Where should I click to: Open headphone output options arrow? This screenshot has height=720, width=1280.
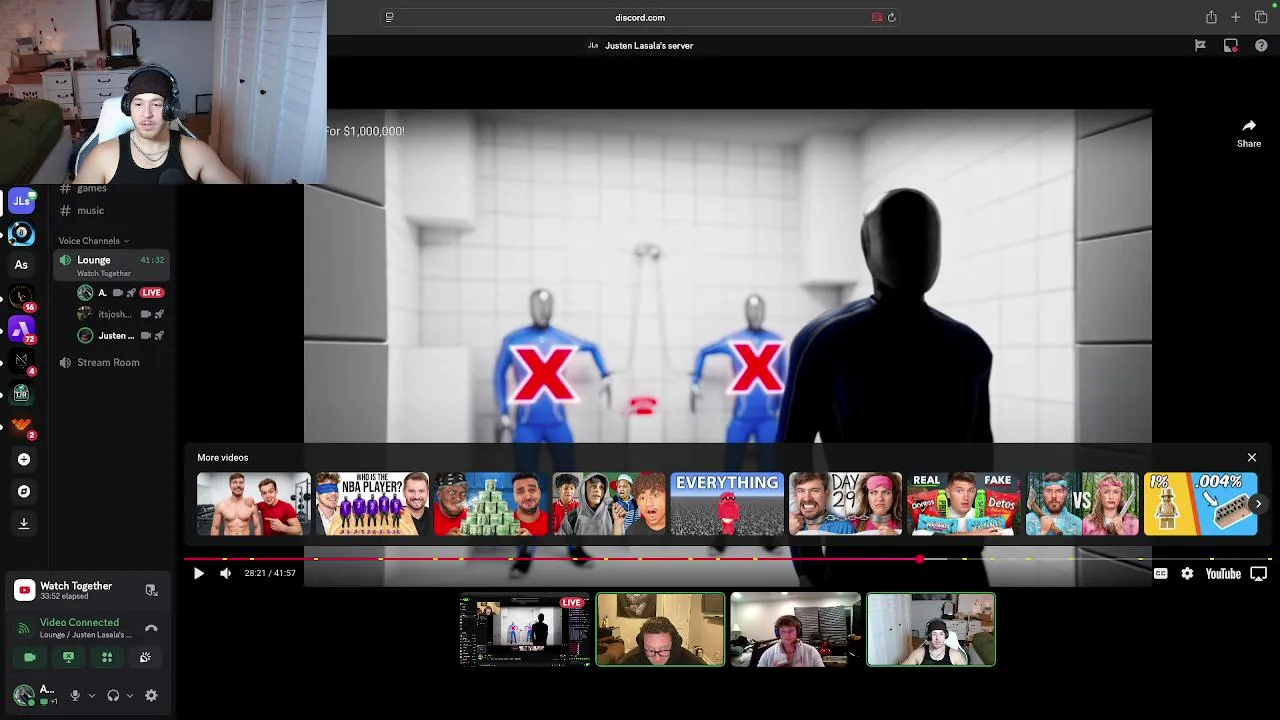pyautogui.click(x=129, y=695)
